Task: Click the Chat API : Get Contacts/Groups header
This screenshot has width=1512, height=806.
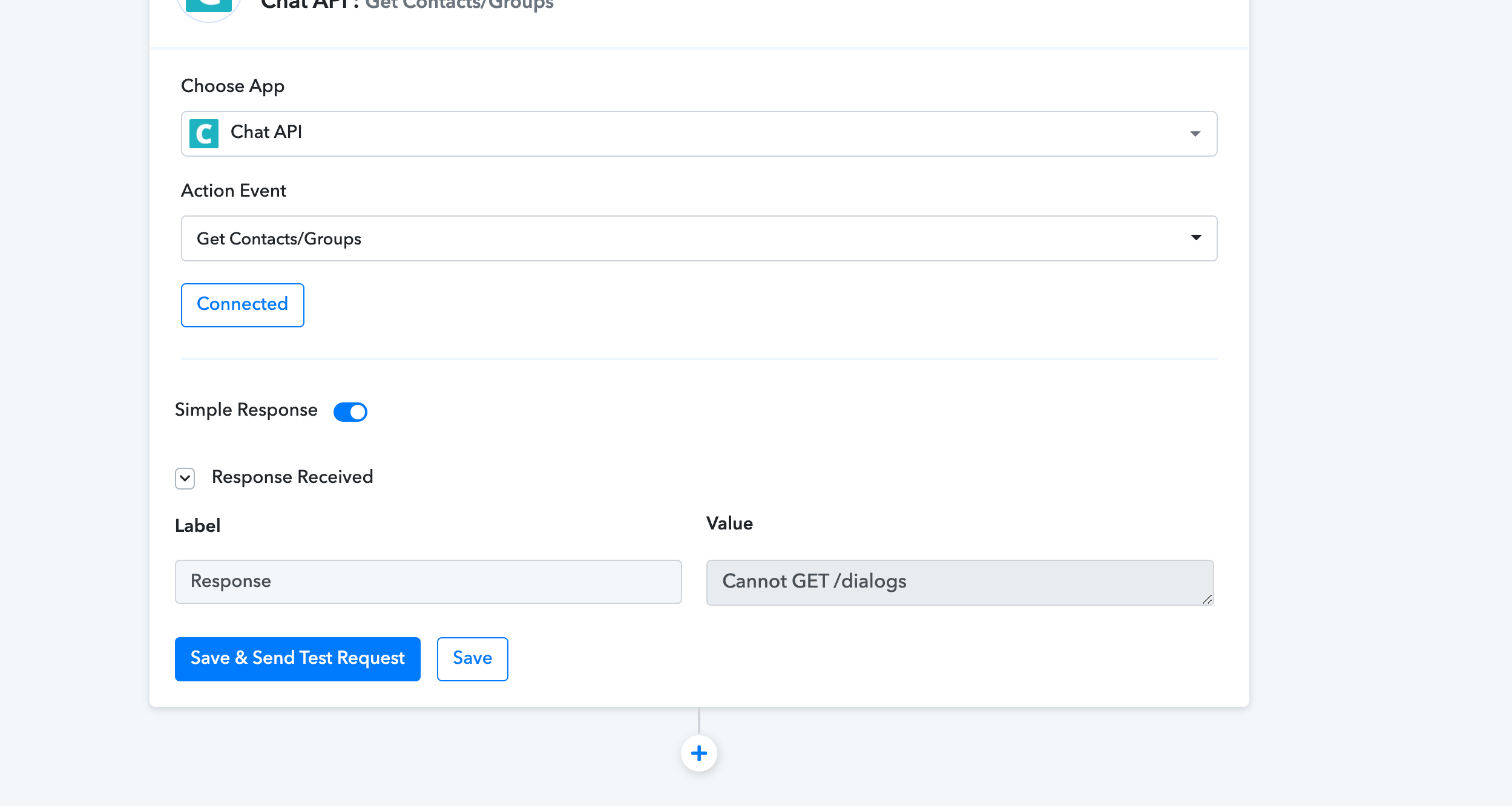Action: pos(407,5)
